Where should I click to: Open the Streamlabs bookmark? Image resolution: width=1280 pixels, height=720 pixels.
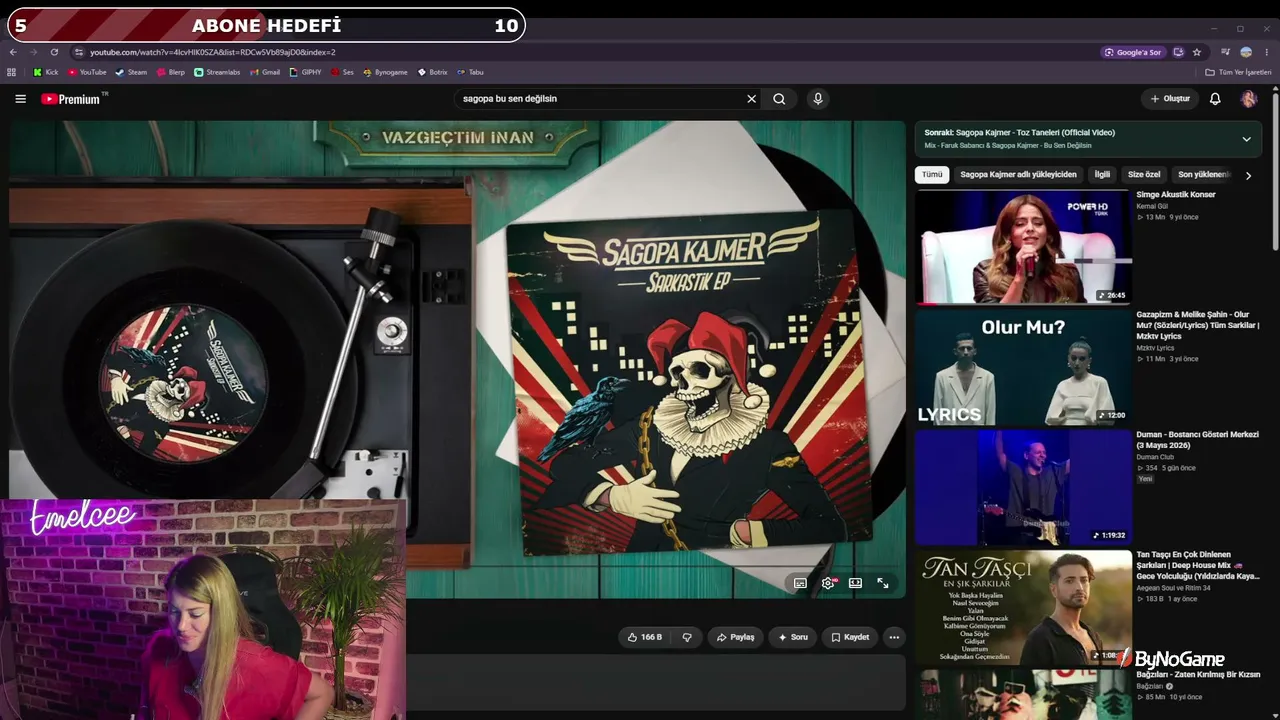217,72
